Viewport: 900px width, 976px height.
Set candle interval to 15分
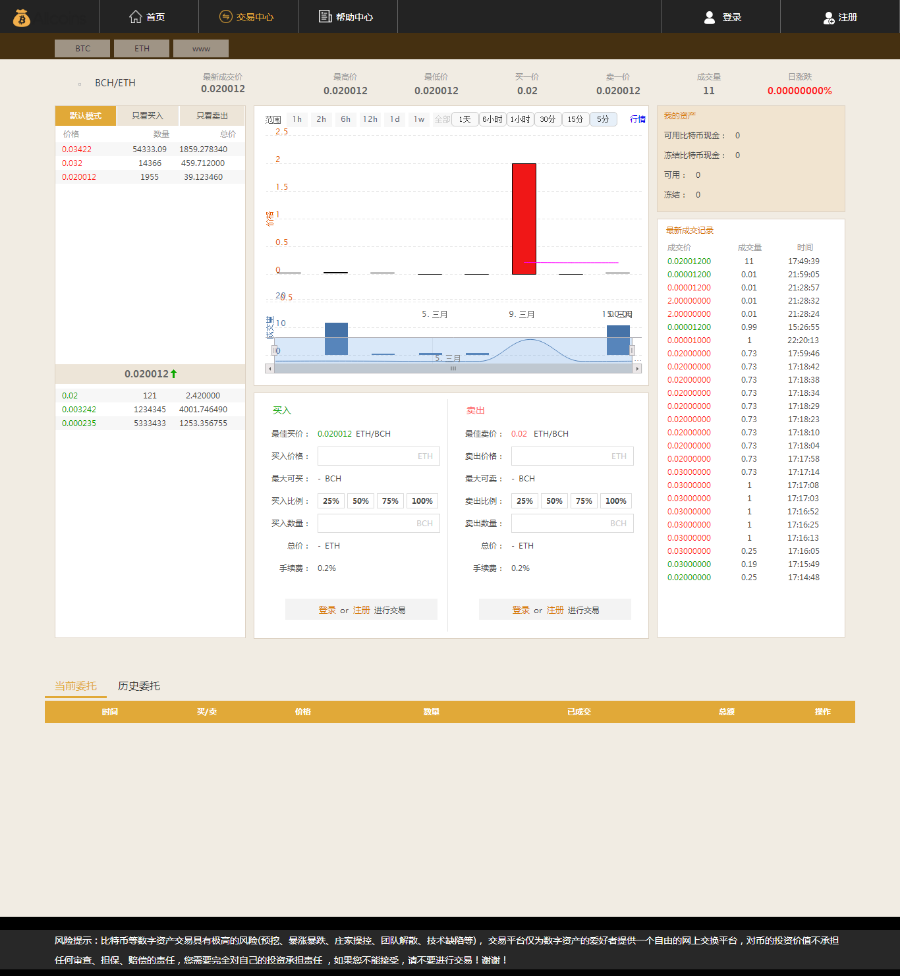(x=575, y=119)
